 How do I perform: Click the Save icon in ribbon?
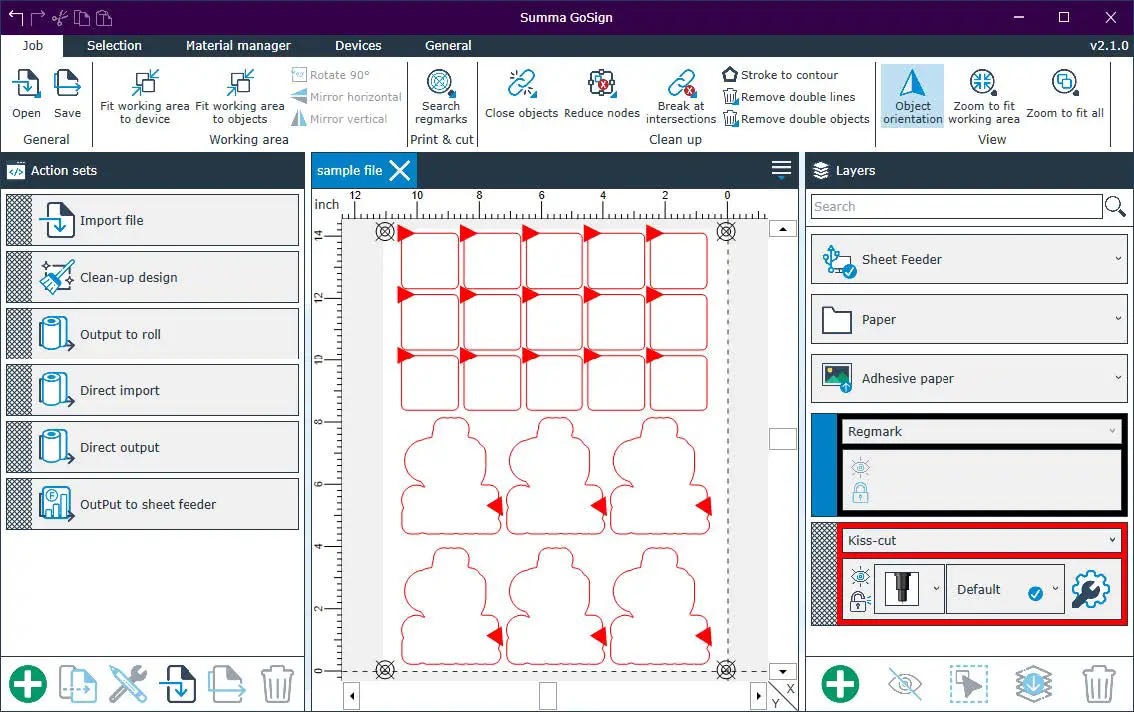[67, 83]
